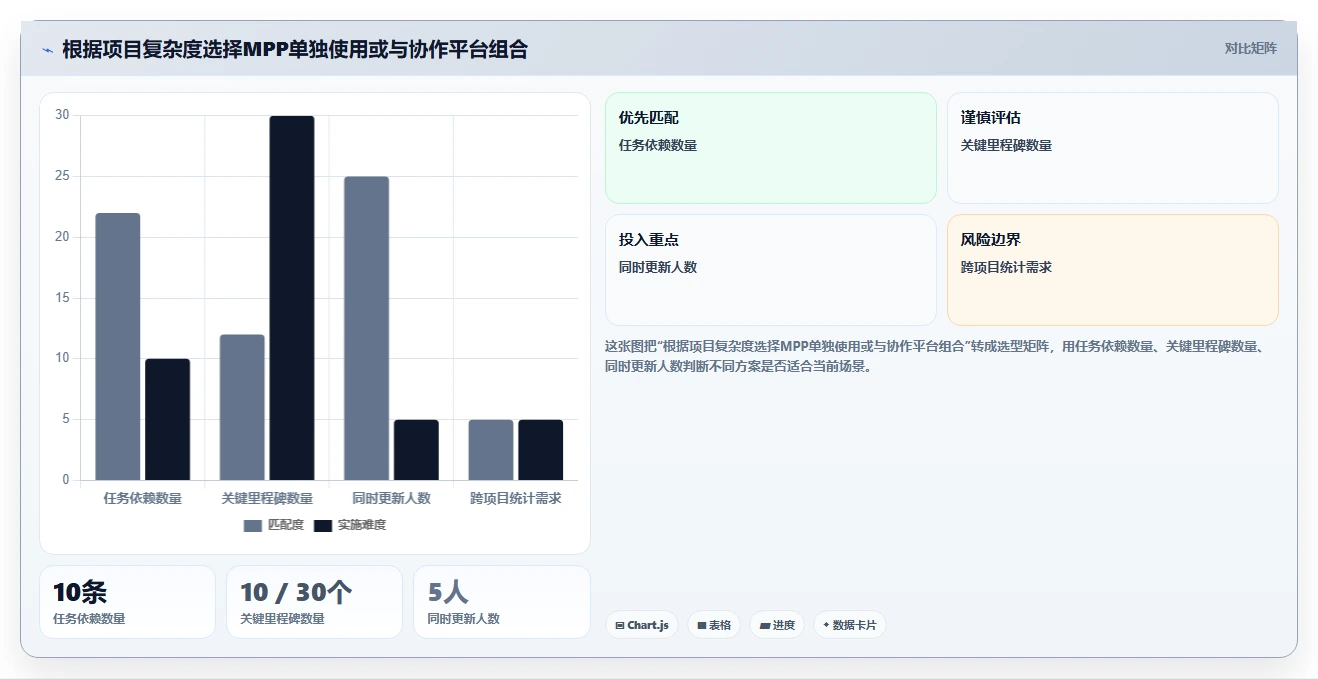
Task: Click the 表格 tag
Action: [x=714, y=625]
